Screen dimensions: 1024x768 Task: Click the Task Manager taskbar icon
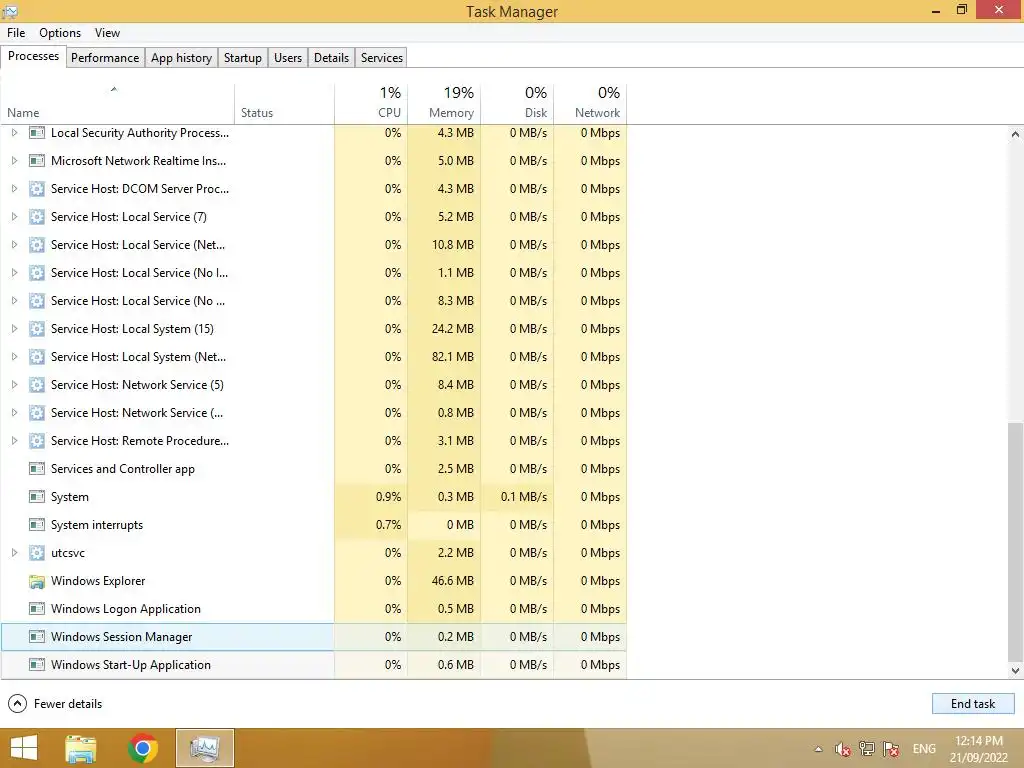(205, 748)
